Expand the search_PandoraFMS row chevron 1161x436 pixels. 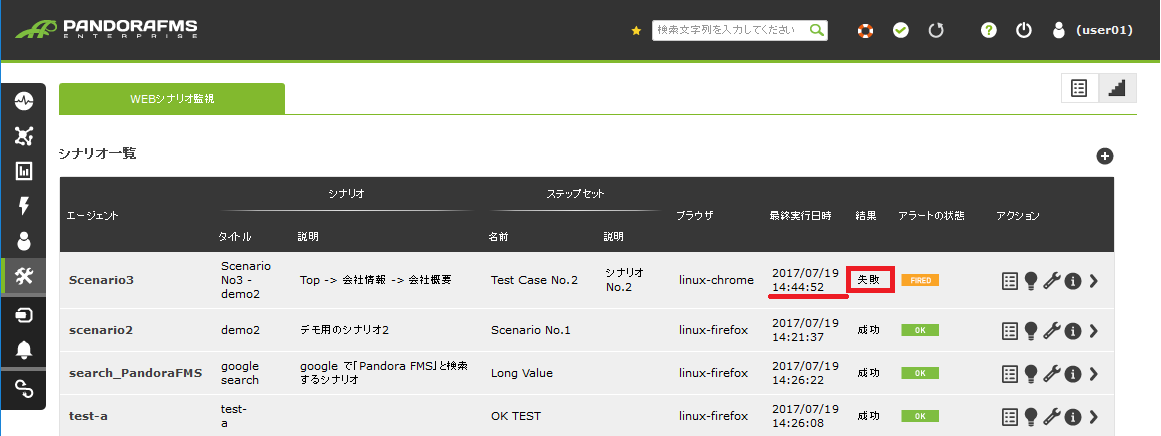(x=1094, y=374)
